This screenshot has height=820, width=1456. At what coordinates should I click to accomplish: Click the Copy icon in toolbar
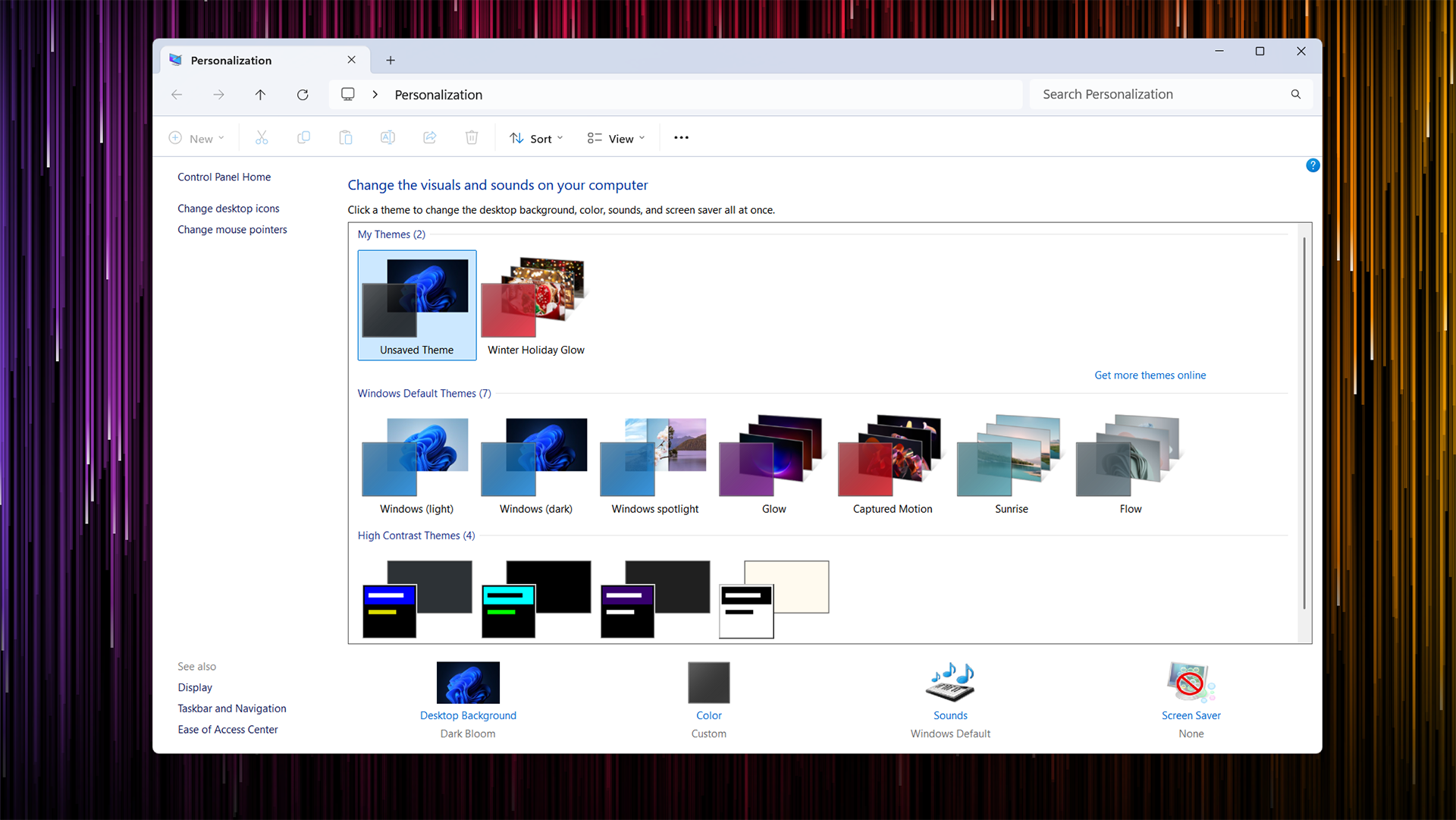[303, 138]
